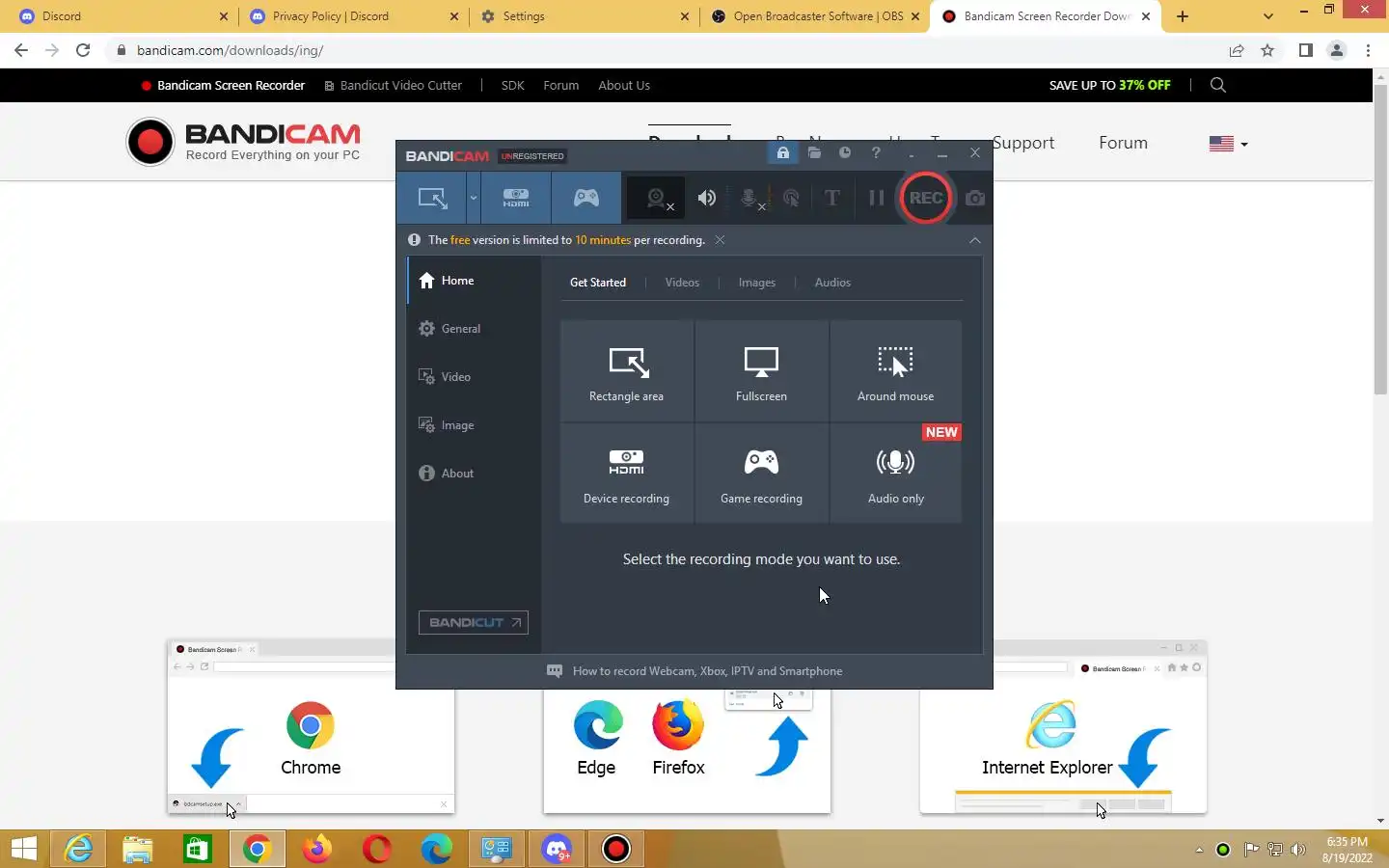This screenshot has height=868, width=1389.
Task: Bookmark this page with star icon
Action: point(1267,50)
